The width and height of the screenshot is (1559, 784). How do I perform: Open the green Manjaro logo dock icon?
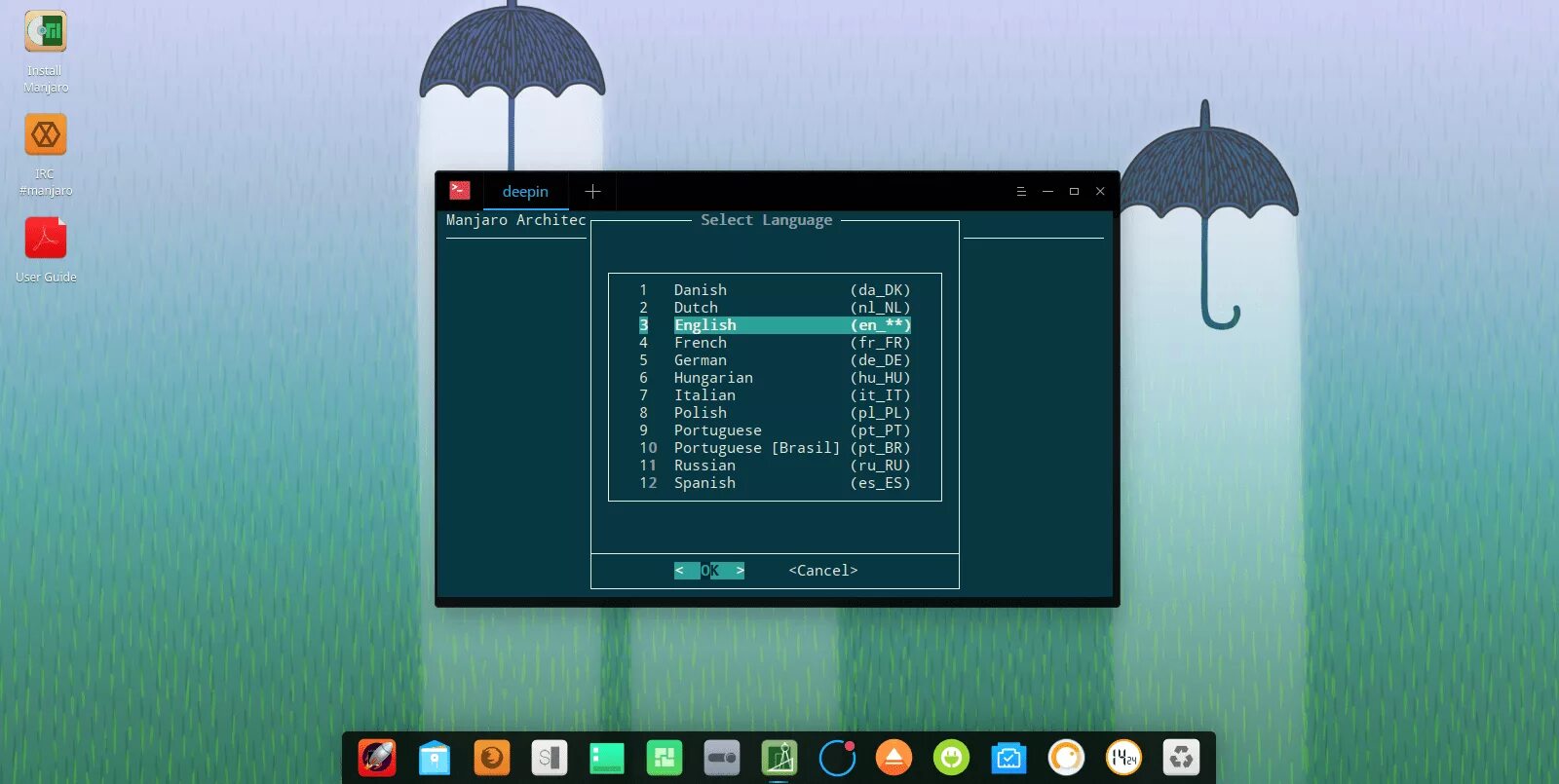(x=665, y=758)
